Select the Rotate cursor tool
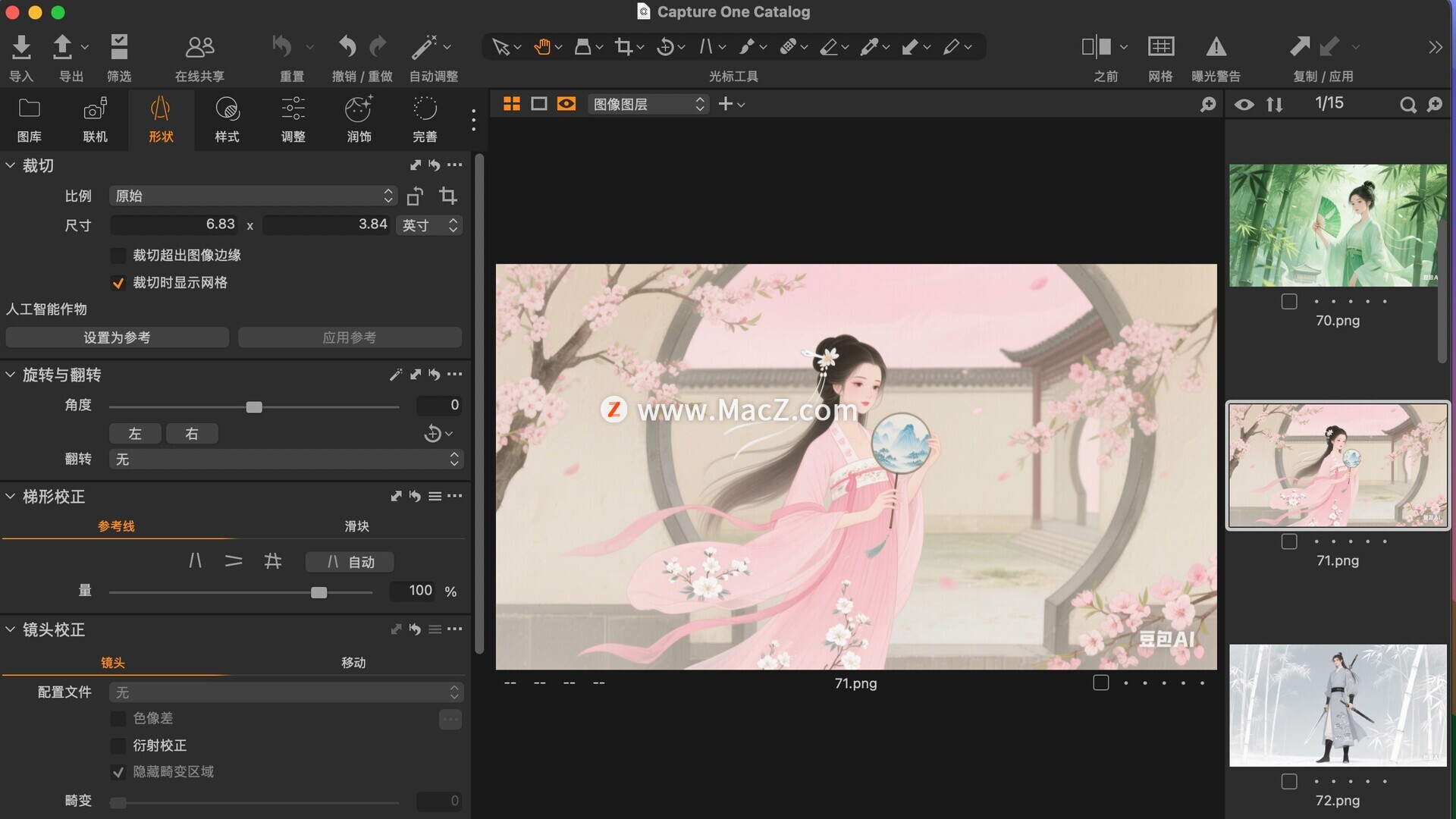 pos(665,47)
